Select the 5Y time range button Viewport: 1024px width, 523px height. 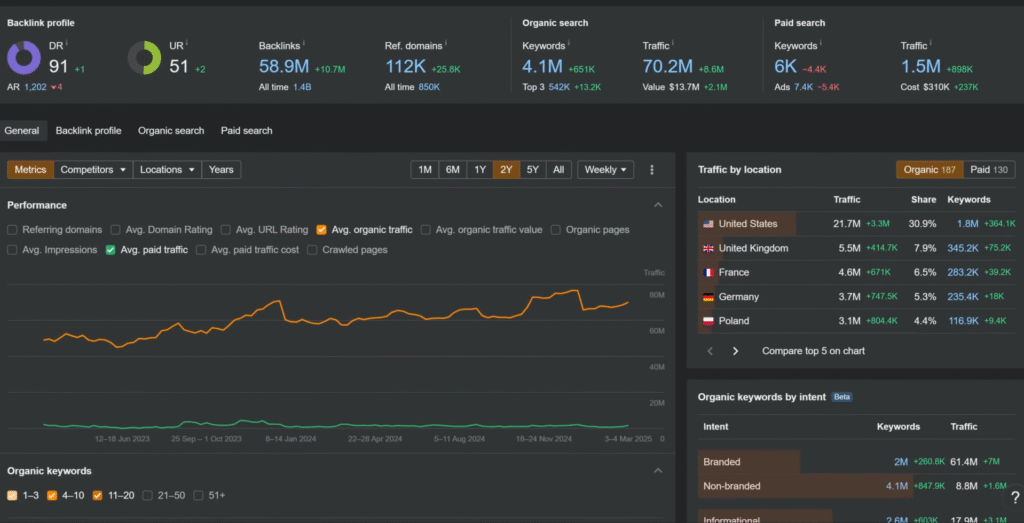pyautogui.click(x=532, y=170)
